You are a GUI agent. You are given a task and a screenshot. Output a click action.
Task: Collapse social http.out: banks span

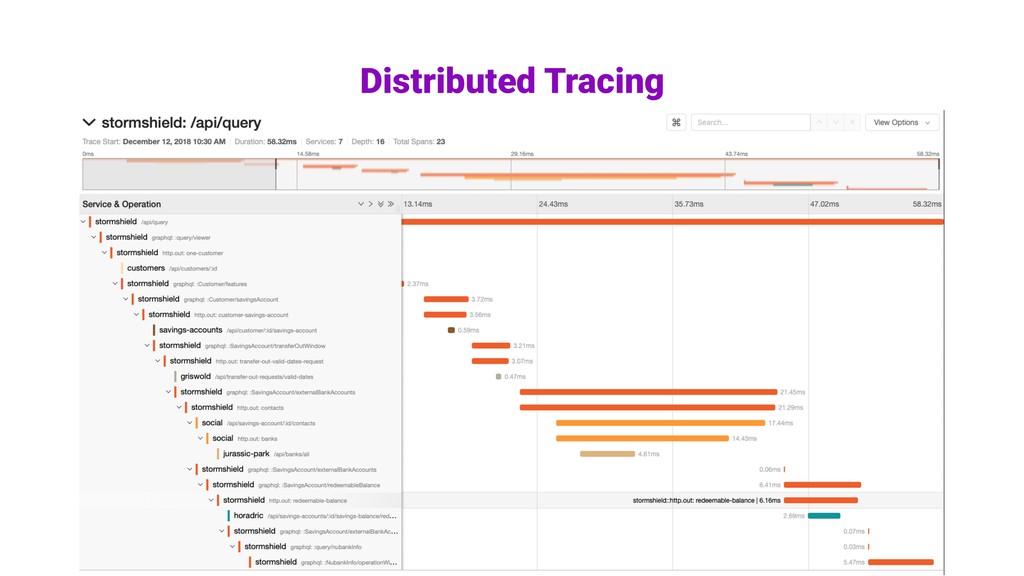[x=200, y=438]
